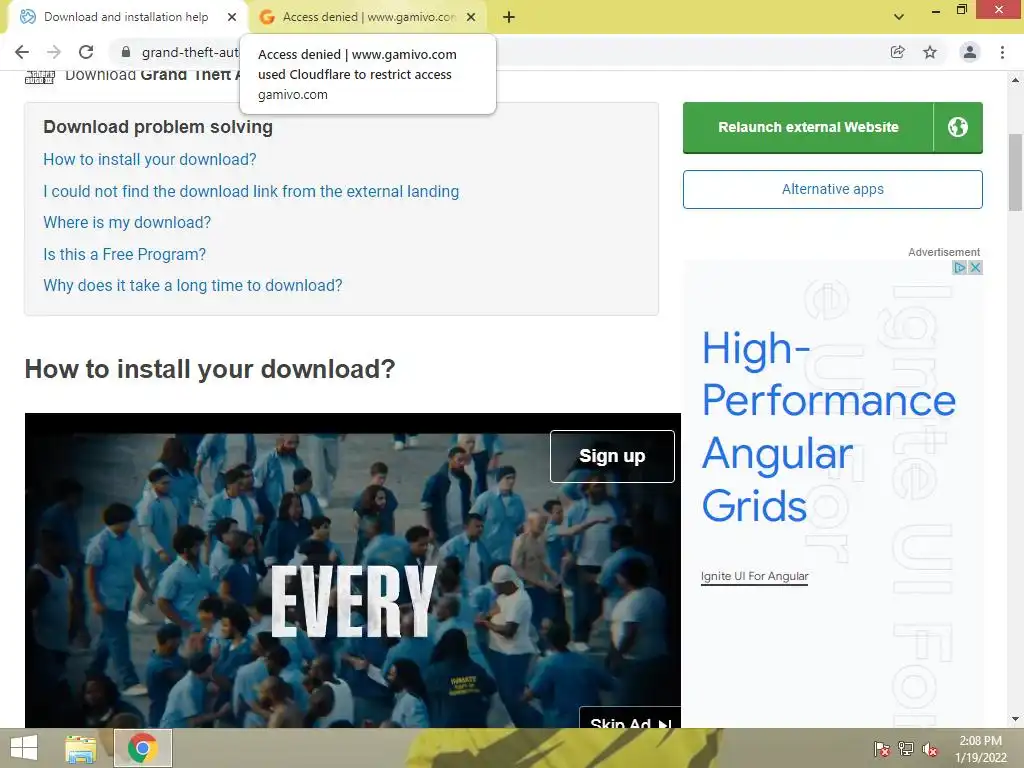Image resolution: width=1024 pixels, height=768 pixels.
Task: Click the Chrome taskbar icon
Action: pos(142,748)
